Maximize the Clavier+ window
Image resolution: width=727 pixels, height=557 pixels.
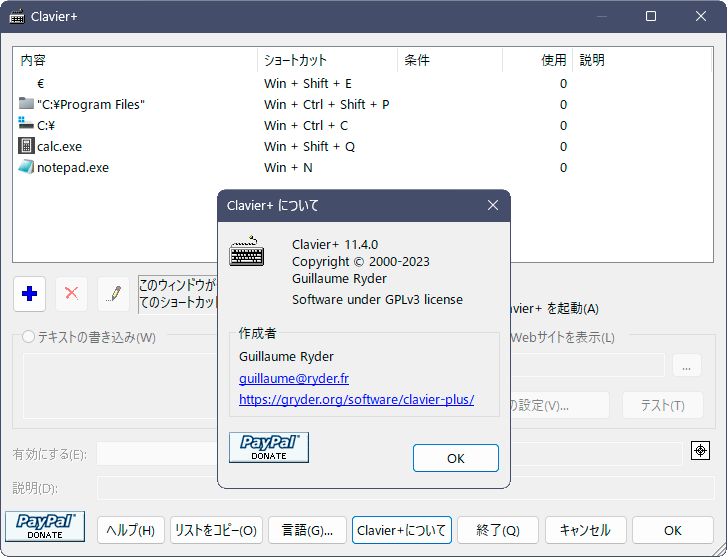[651, 16]
